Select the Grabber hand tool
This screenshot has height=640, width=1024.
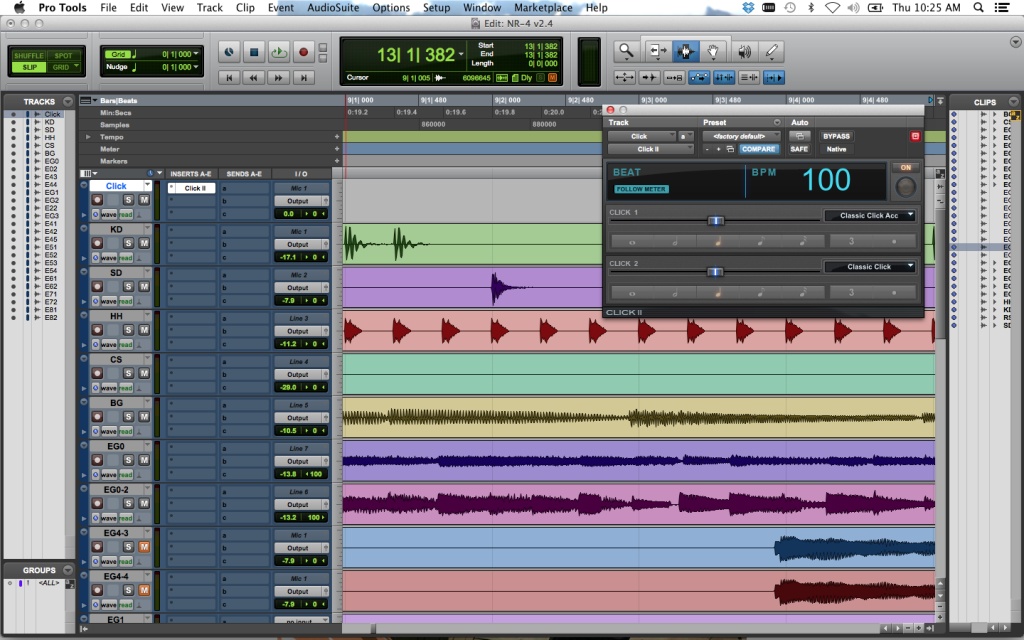(x=714, y=51)
